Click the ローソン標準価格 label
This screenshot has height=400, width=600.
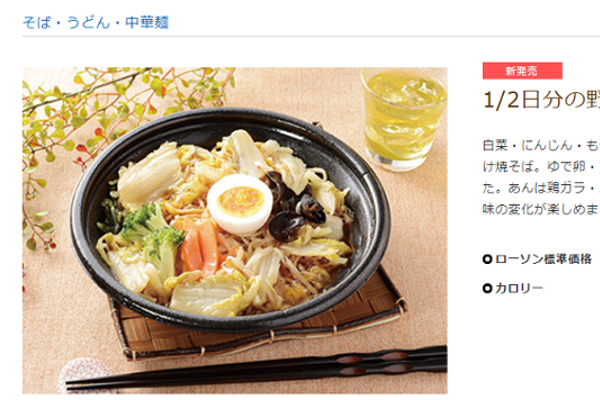point(543,259)
